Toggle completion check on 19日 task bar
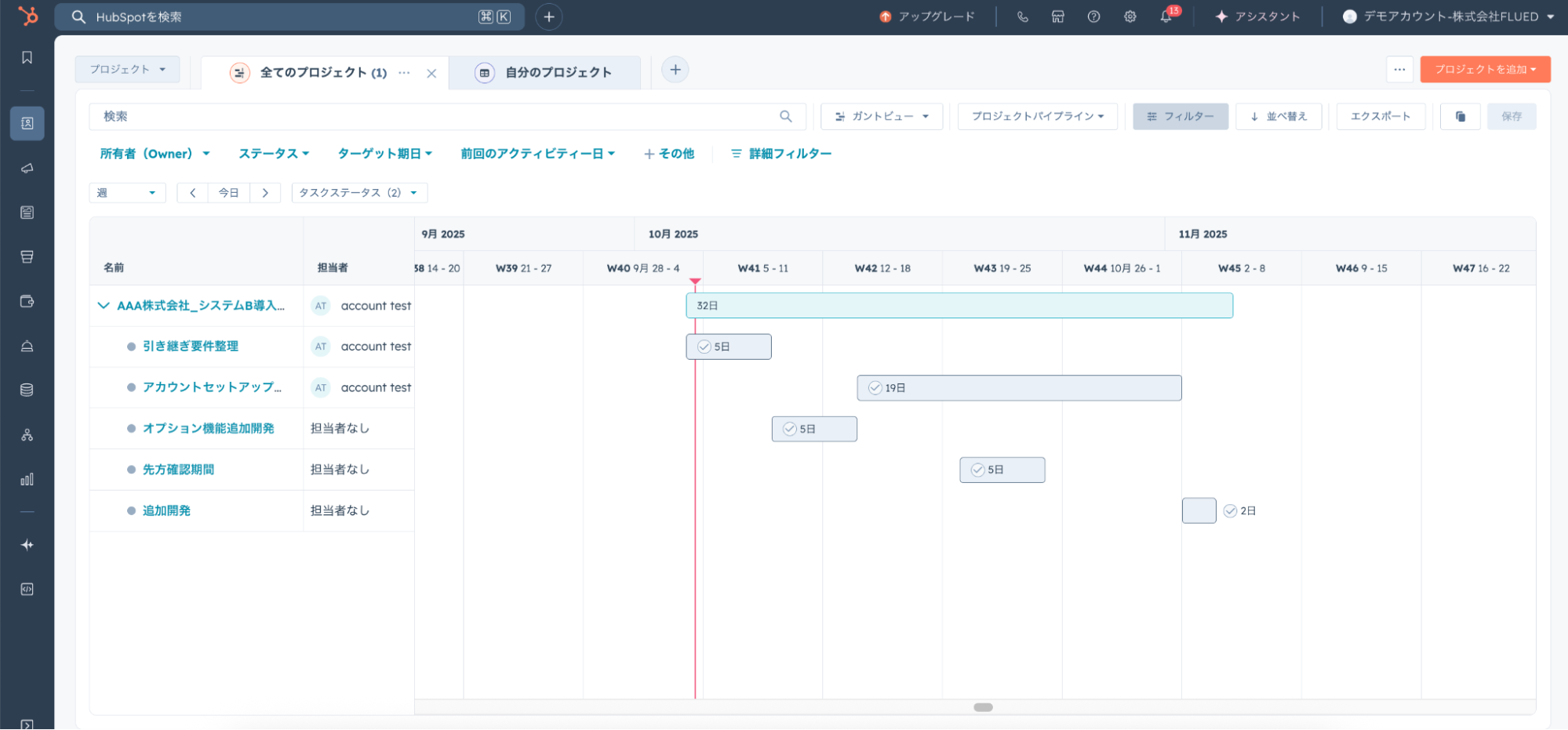The width and height of the screenshot is (1568, 730). click(875, 387)
